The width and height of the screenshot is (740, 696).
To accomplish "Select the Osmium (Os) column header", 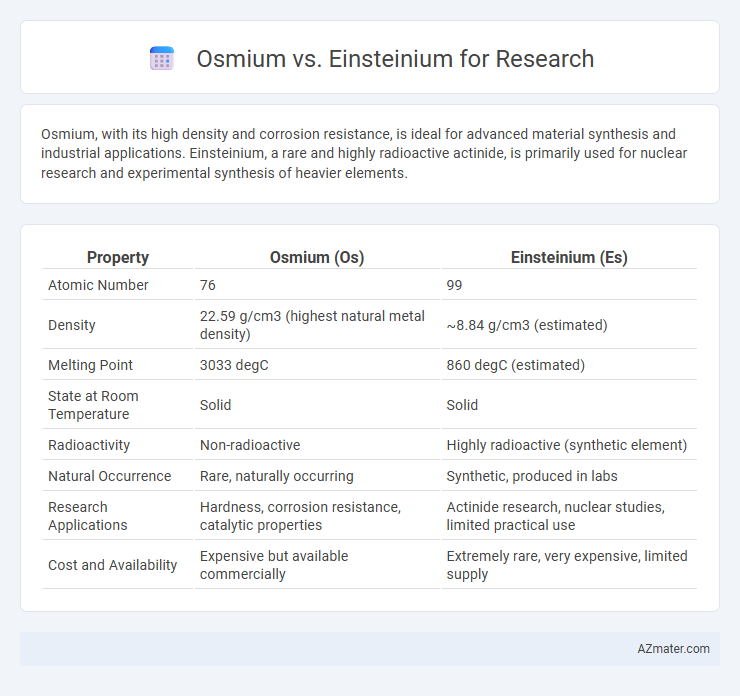I will click(317, 257).
